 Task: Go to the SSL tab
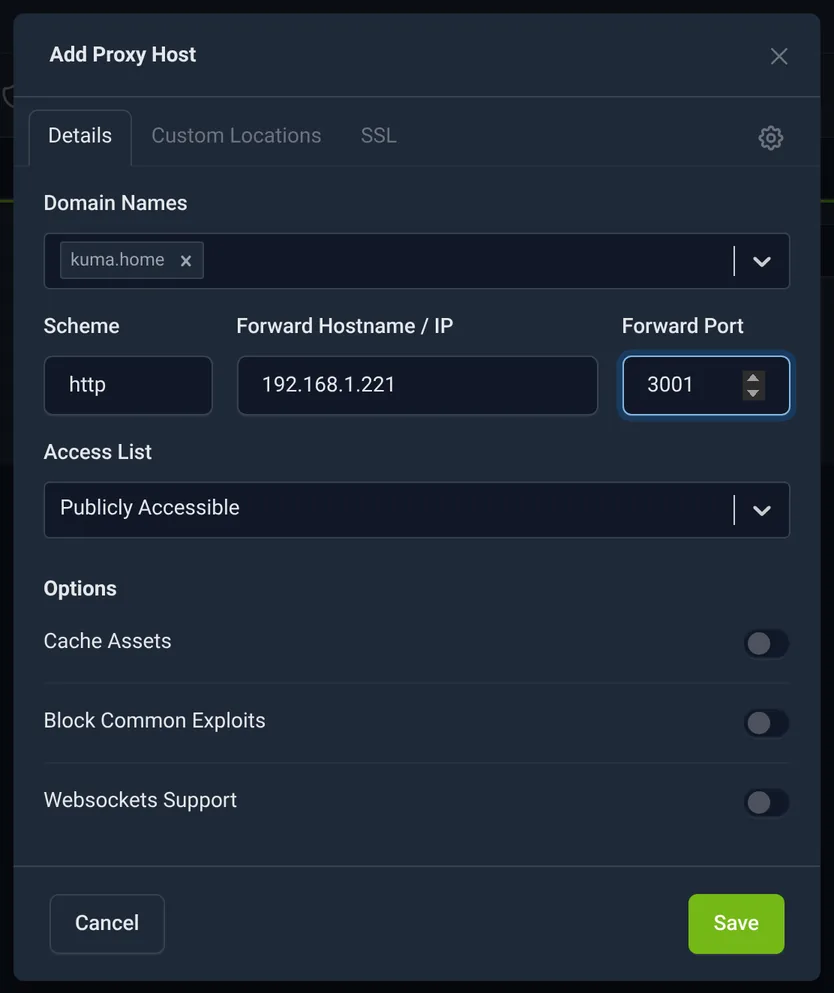click(379, 136)
